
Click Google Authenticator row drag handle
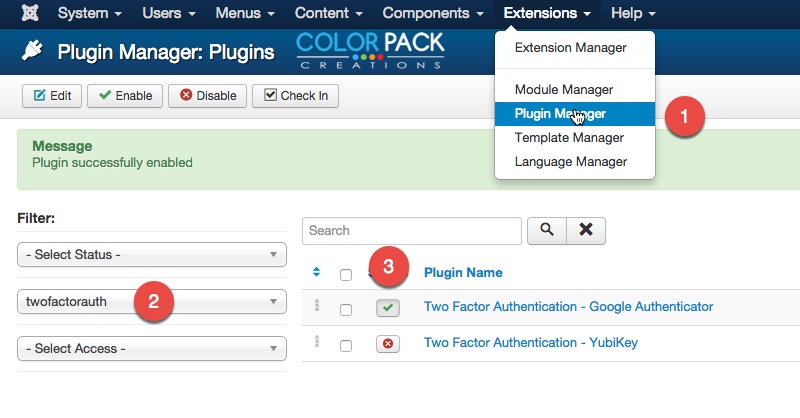coord(317,305)
